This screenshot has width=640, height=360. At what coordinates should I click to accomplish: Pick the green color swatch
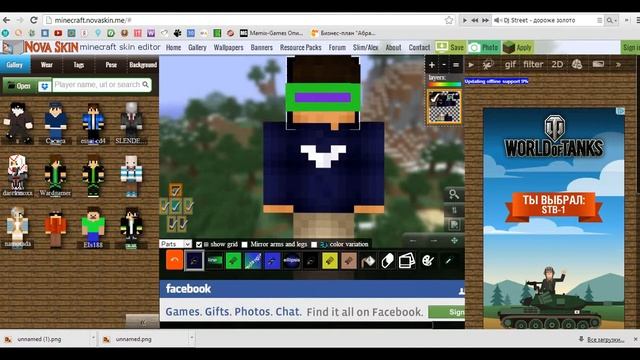pos(233,260)
